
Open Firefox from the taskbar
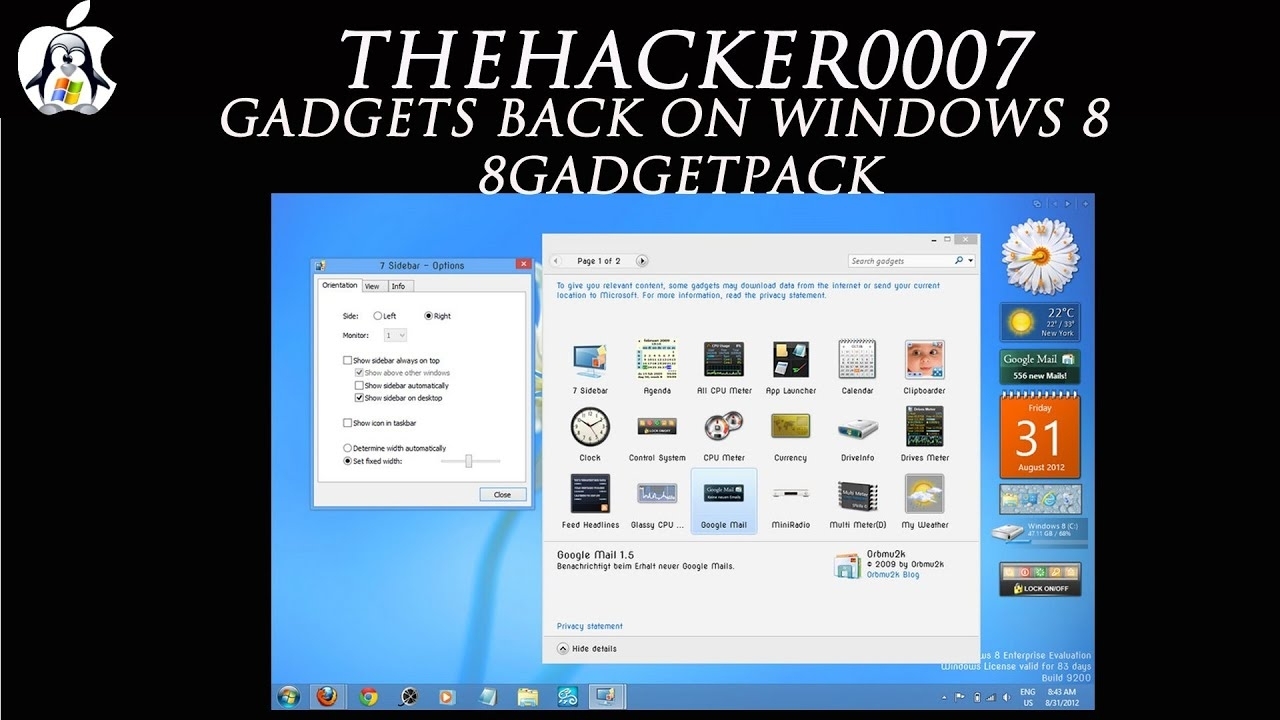[x=327, y=696]
